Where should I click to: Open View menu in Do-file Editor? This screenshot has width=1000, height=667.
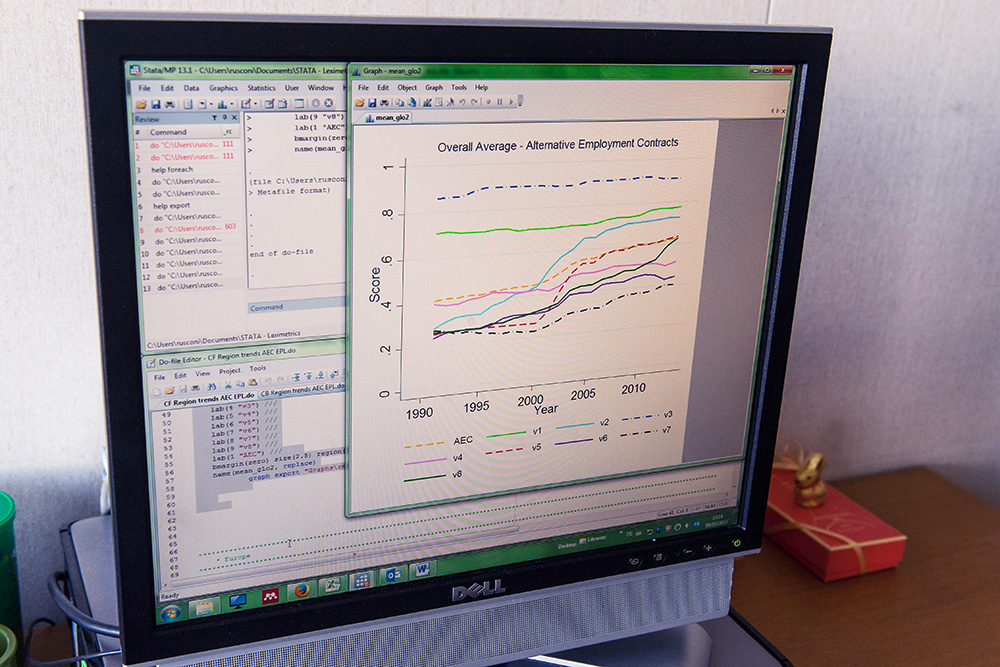[203, 373]
